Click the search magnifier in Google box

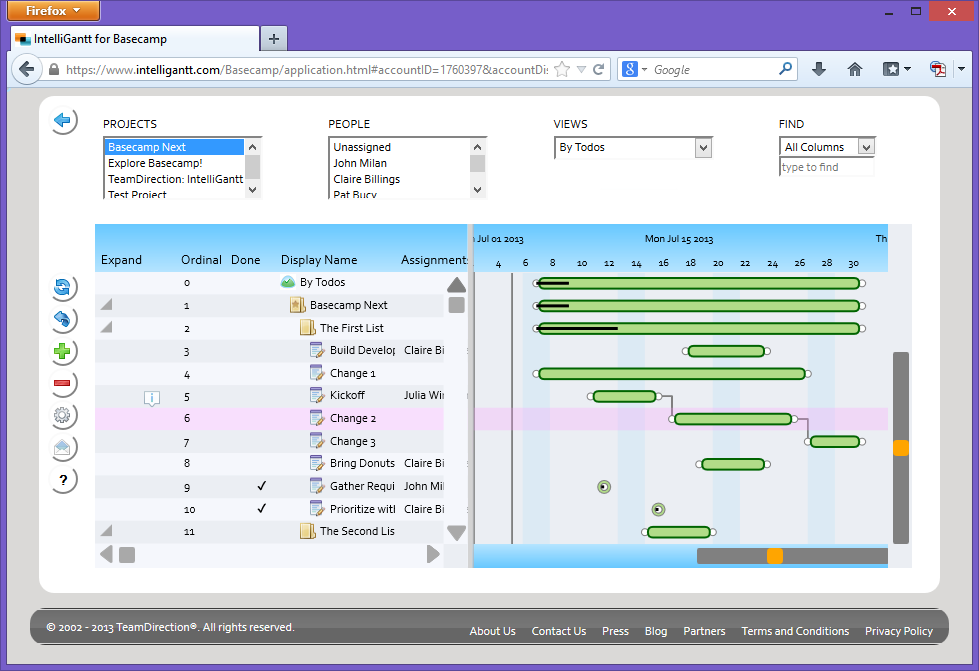[x=785, y=69]
